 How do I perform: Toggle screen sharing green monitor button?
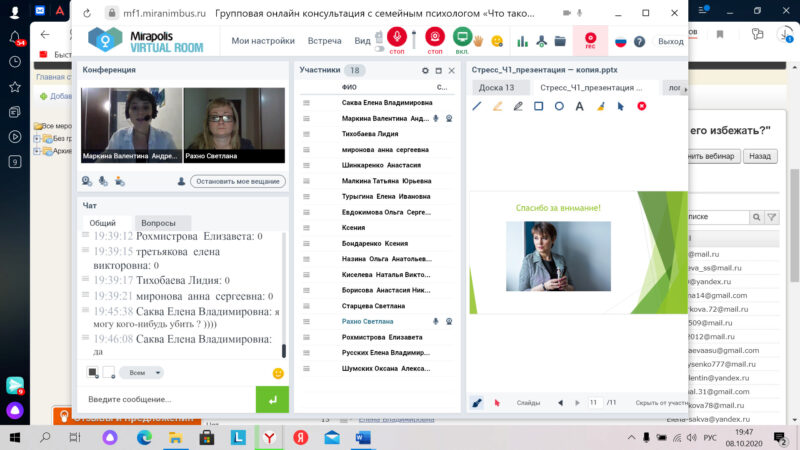[462, 37]
